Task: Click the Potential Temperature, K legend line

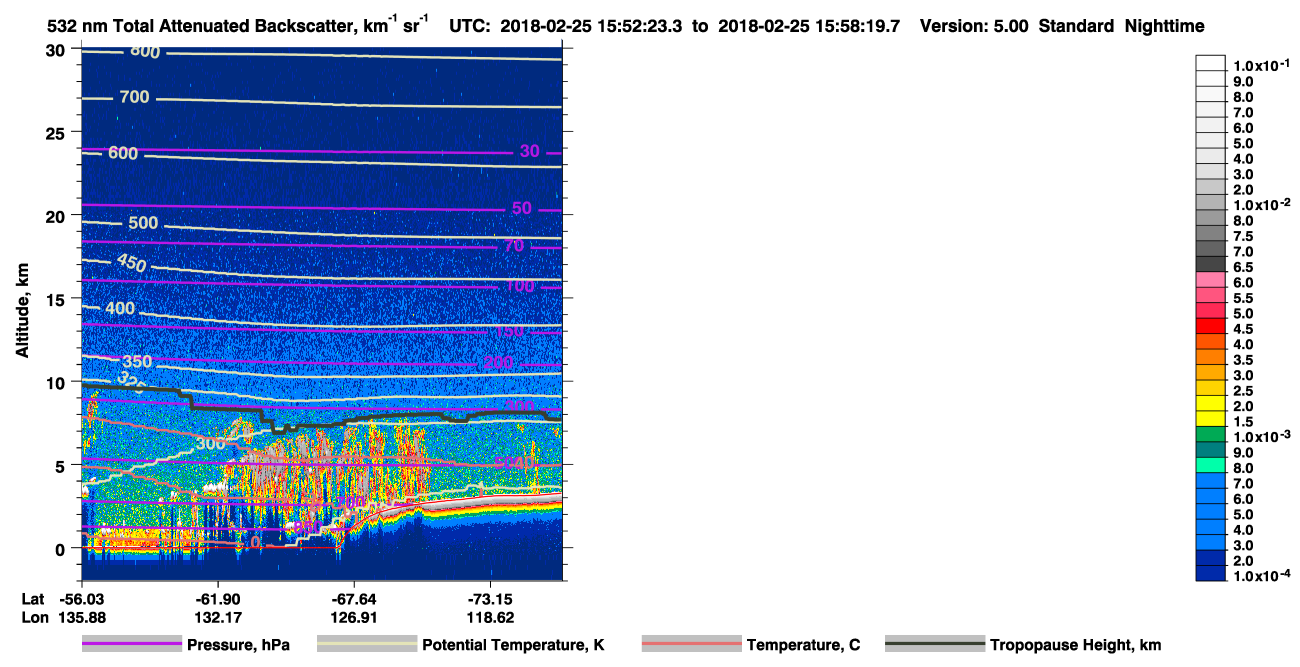Action: pos(366,645)
